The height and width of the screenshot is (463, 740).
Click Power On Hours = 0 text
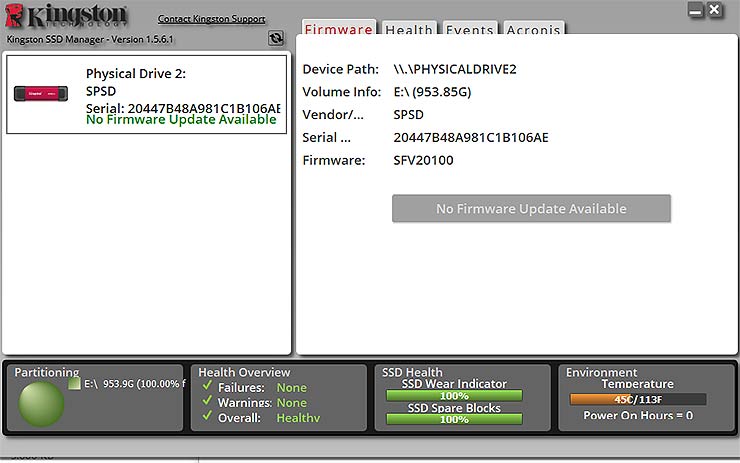tap(638, 415)
